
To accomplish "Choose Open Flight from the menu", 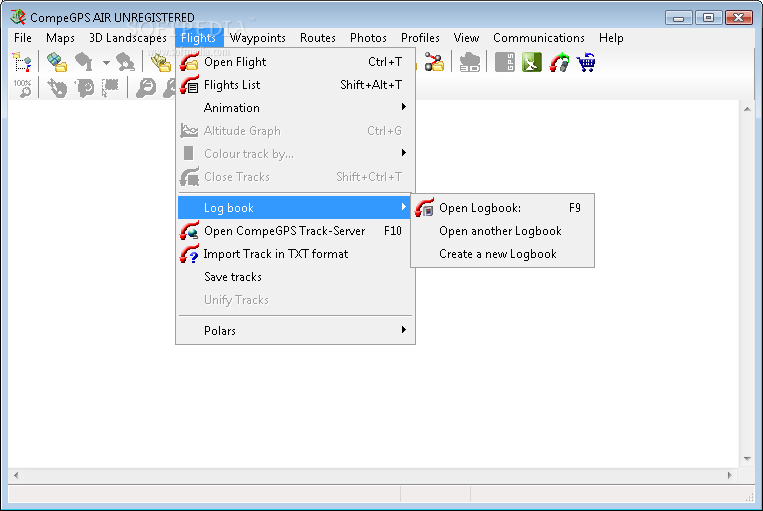I will (x=295, y=62).
